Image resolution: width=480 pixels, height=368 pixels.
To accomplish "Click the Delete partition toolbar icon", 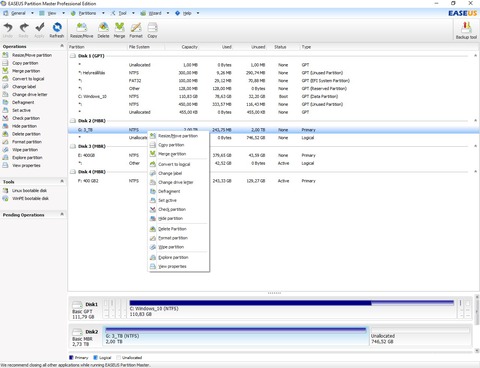I will (103, 30).
